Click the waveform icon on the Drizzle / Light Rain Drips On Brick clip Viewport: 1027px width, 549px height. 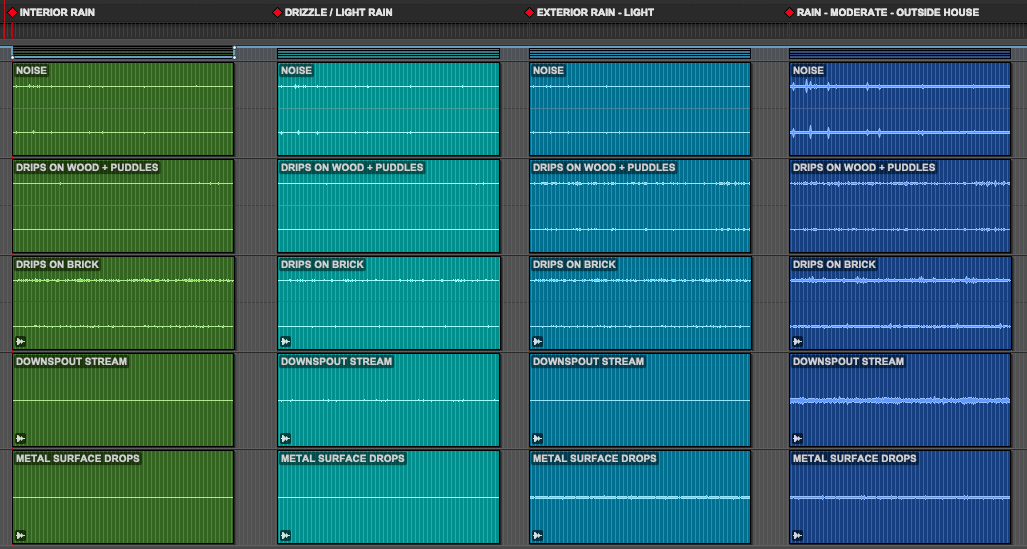pos(285,341)
